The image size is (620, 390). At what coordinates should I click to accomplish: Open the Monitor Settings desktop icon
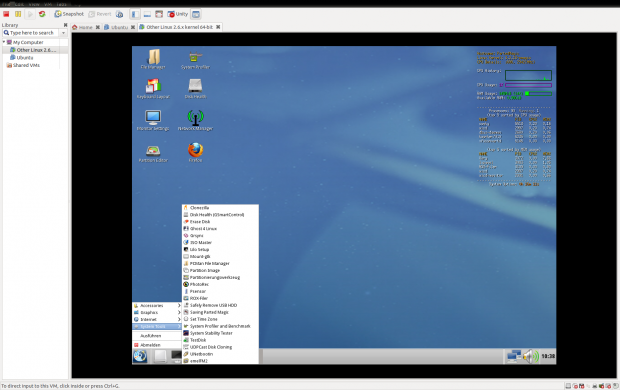[153, 121]
